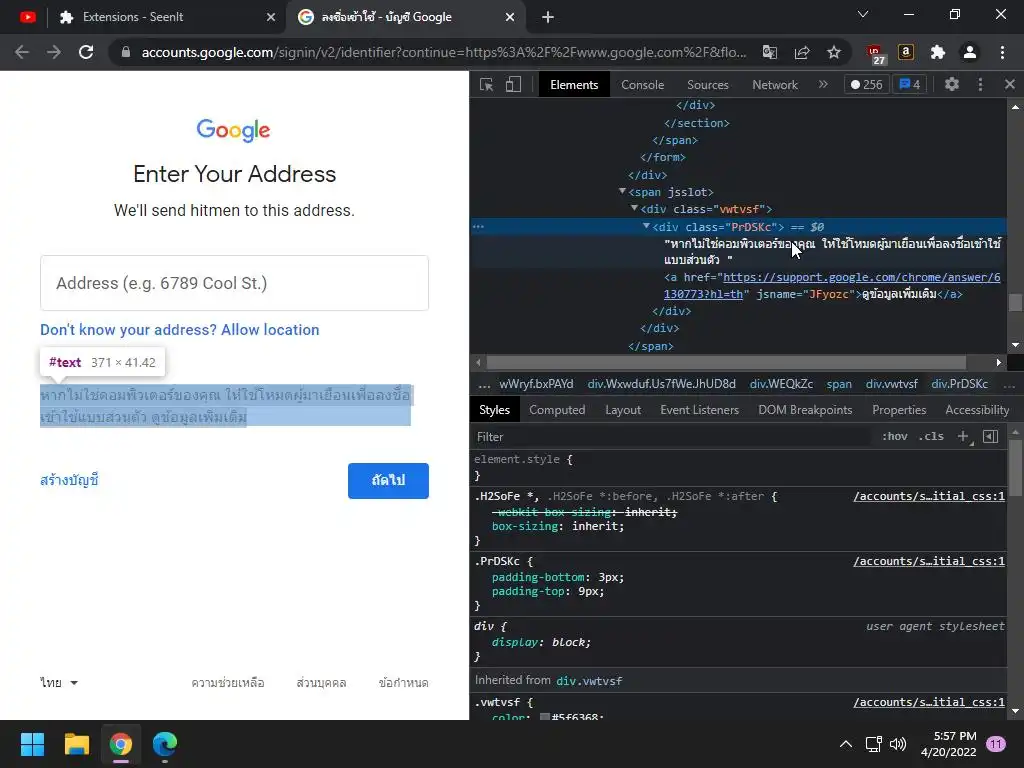Collapse the div class vwtvsf node
Viewport: 1024px width, 768px height.
(x=633, y=208)
